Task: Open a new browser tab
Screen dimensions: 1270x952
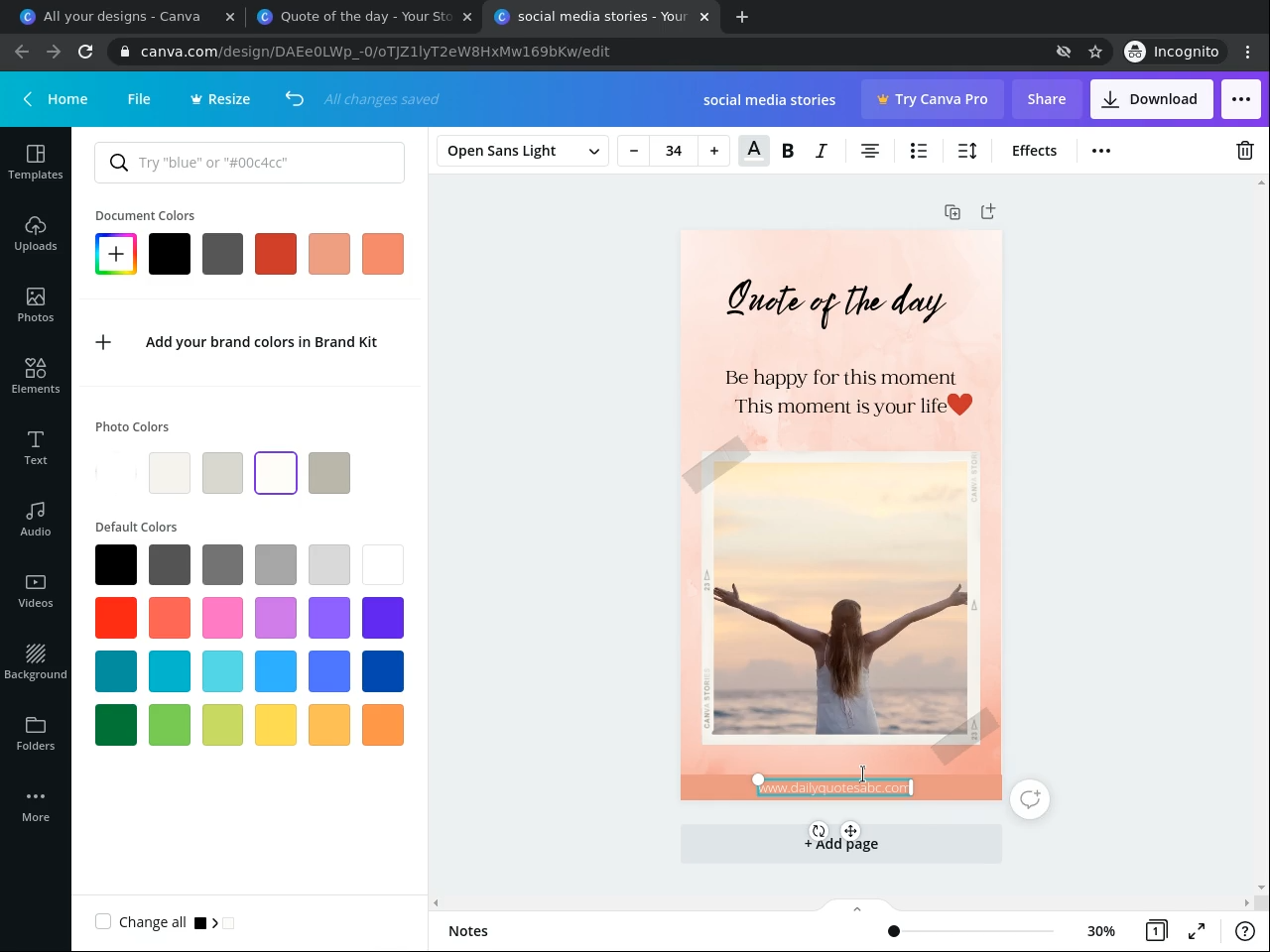Action: (742, 17)
